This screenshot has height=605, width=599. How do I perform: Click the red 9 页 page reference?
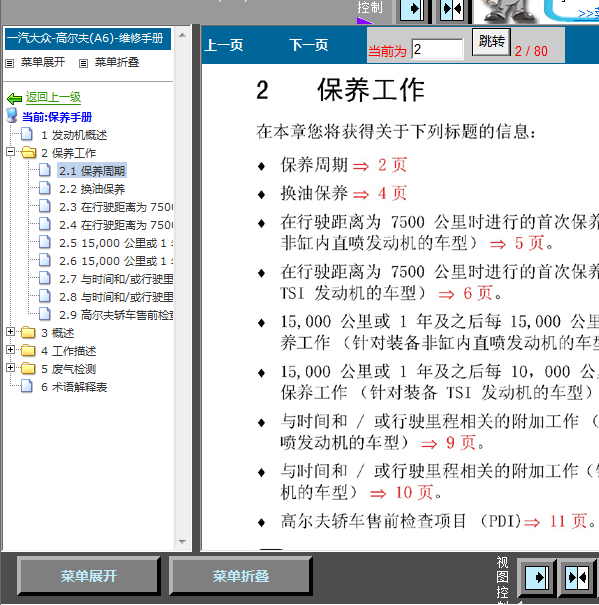click(461, 442)
